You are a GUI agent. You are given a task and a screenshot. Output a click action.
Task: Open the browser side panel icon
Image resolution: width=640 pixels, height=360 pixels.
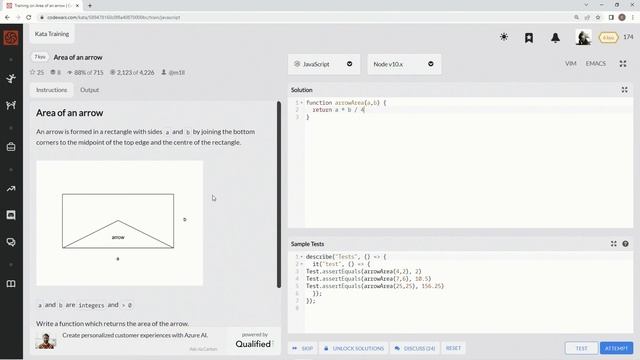[611, 18]
